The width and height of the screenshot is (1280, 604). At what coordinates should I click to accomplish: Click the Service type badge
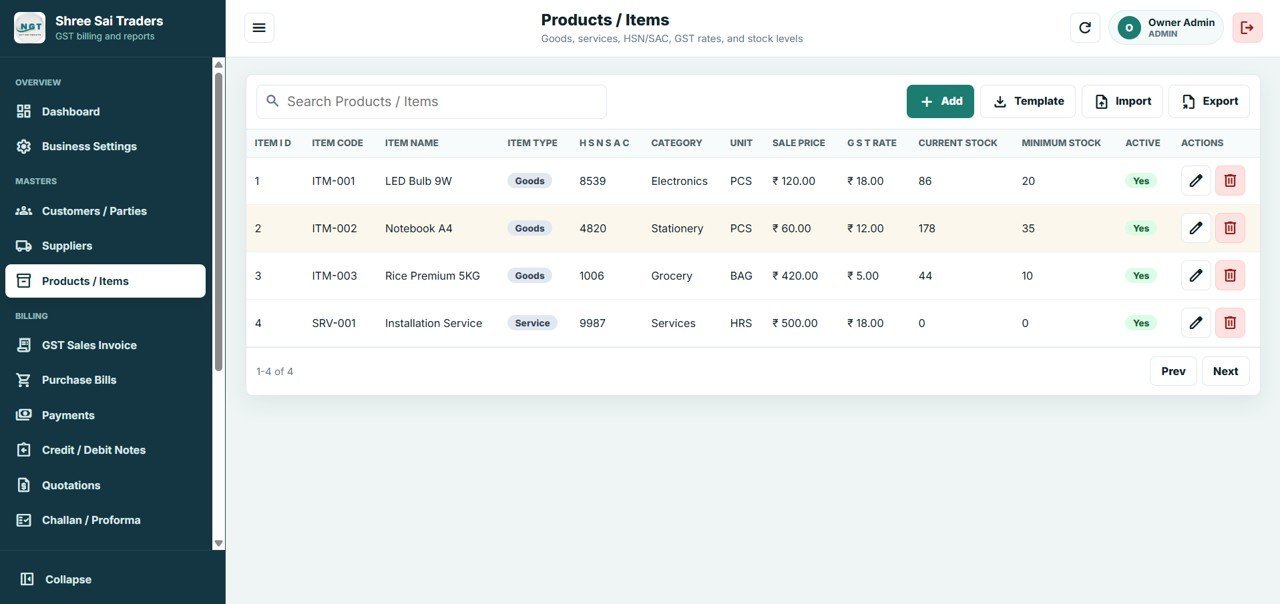click(x=533, y=323)
